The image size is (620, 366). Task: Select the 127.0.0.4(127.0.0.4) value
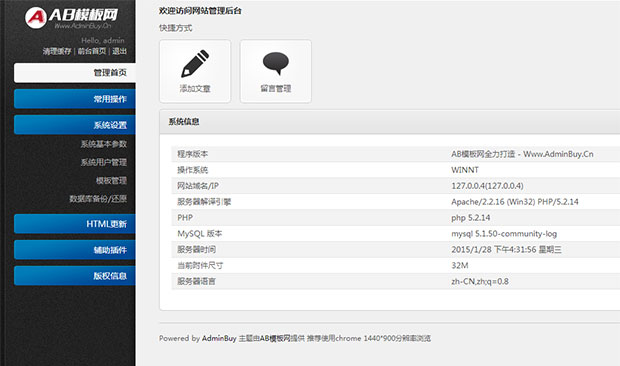click(487, 186)
